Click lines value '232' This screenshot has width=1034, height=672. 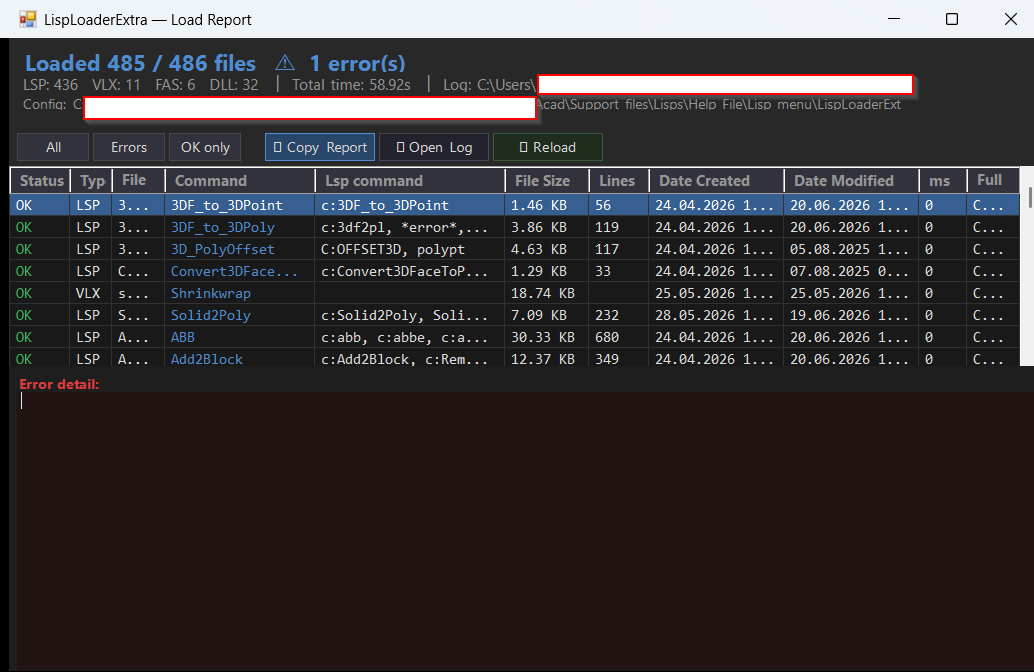tap(607, 315)
